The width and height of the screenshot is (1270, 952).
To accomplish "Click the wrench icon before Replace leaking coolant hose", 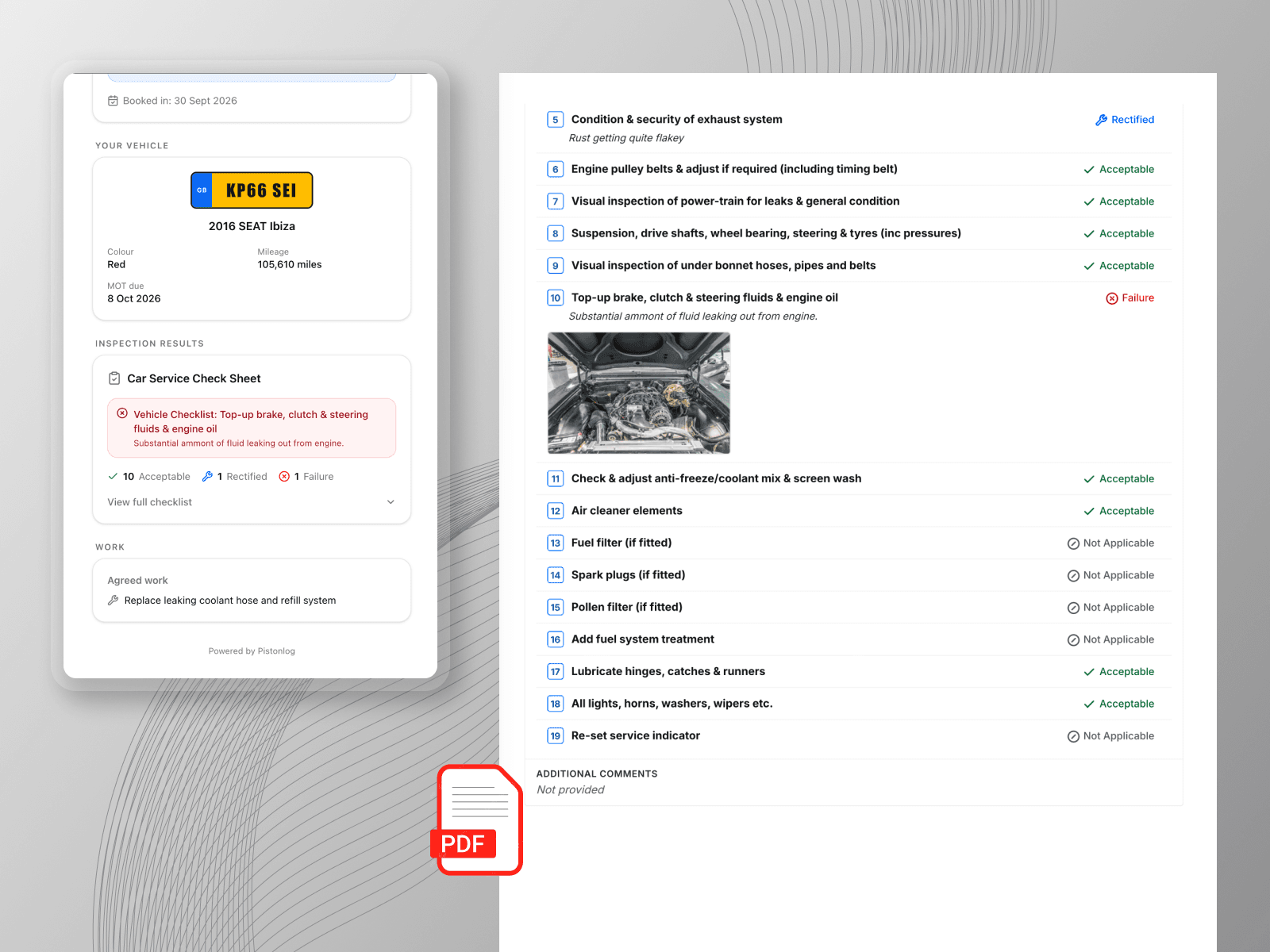I will (x=114, y=601).
